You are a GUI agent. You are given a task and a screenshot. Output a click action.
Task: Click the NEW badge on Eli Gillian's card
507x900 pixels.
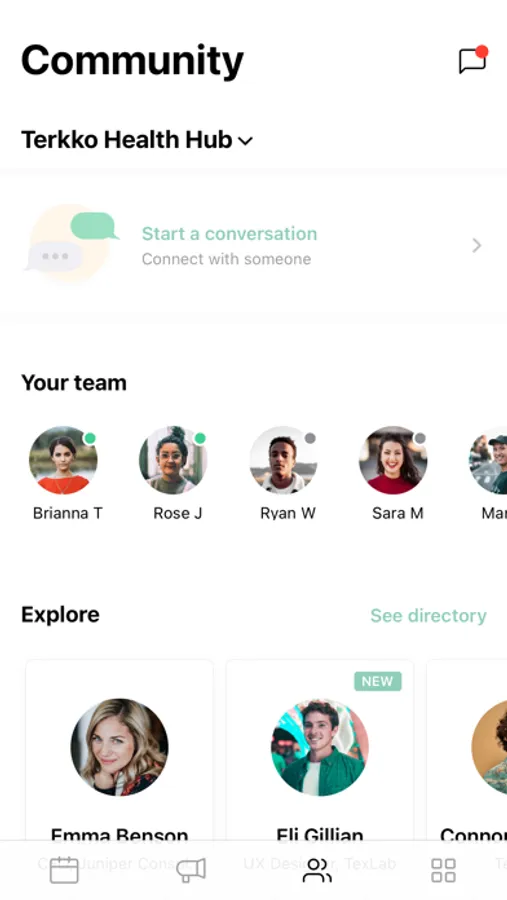pos(377,681)
